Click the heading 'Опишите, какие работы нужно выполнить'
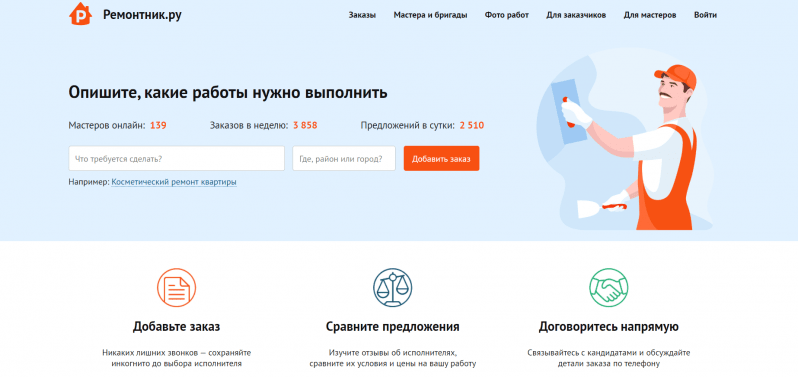Viewport: 798px width, 377px height. pos(228,93)
